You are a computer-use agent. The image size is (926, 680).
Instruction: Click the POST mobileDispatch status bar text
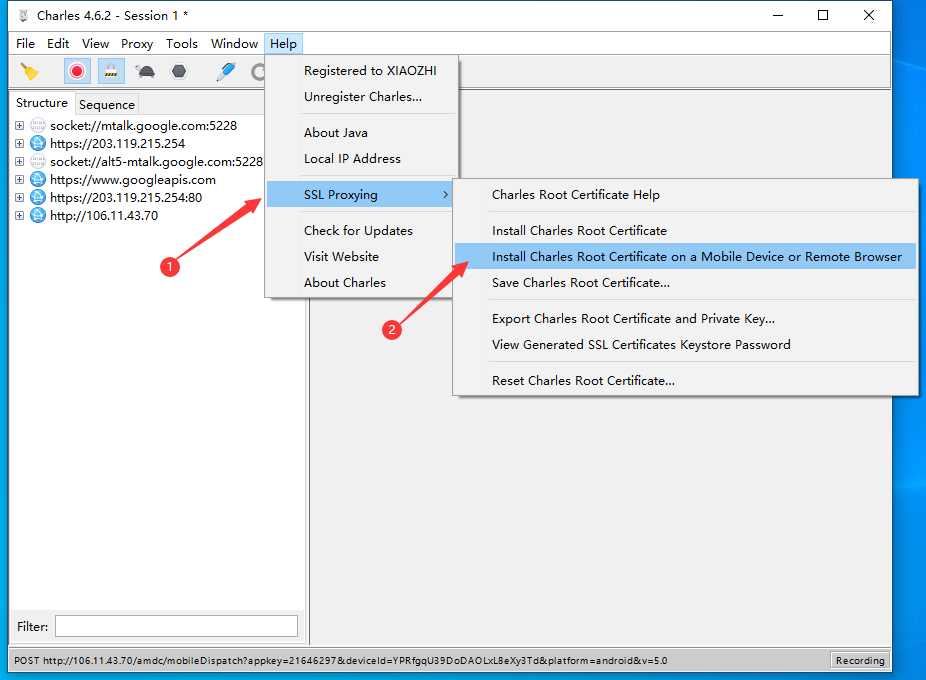coord(341,661)
